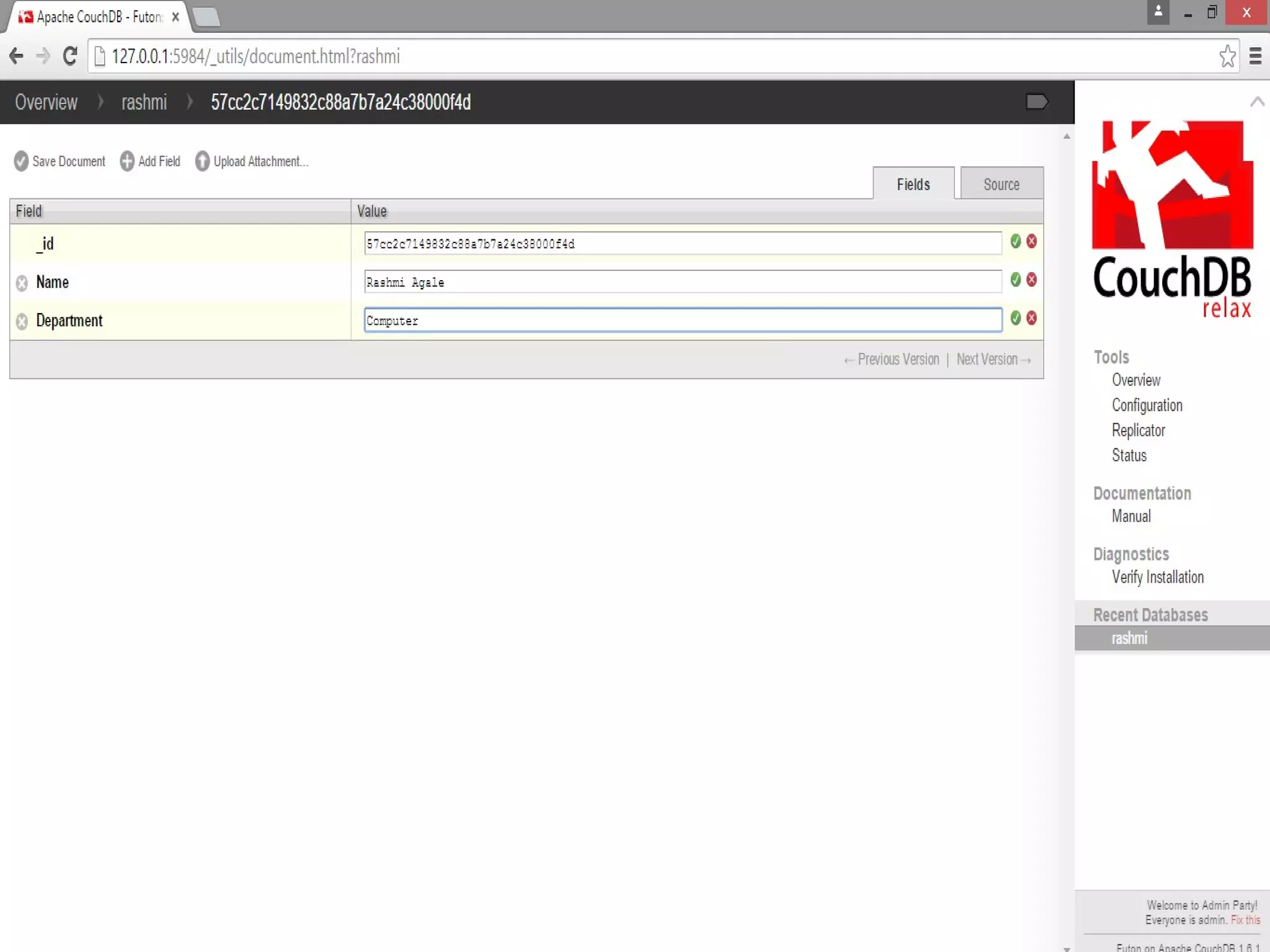The height and width of the screenshot is (952, 1270).
Task: Cancel the Department edit with red X
Action: coord(1031,319)
